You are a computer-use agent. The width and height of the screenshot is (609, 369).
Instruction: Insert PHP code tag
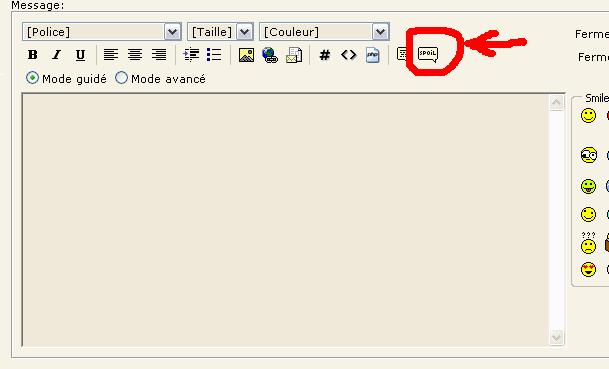372,55
